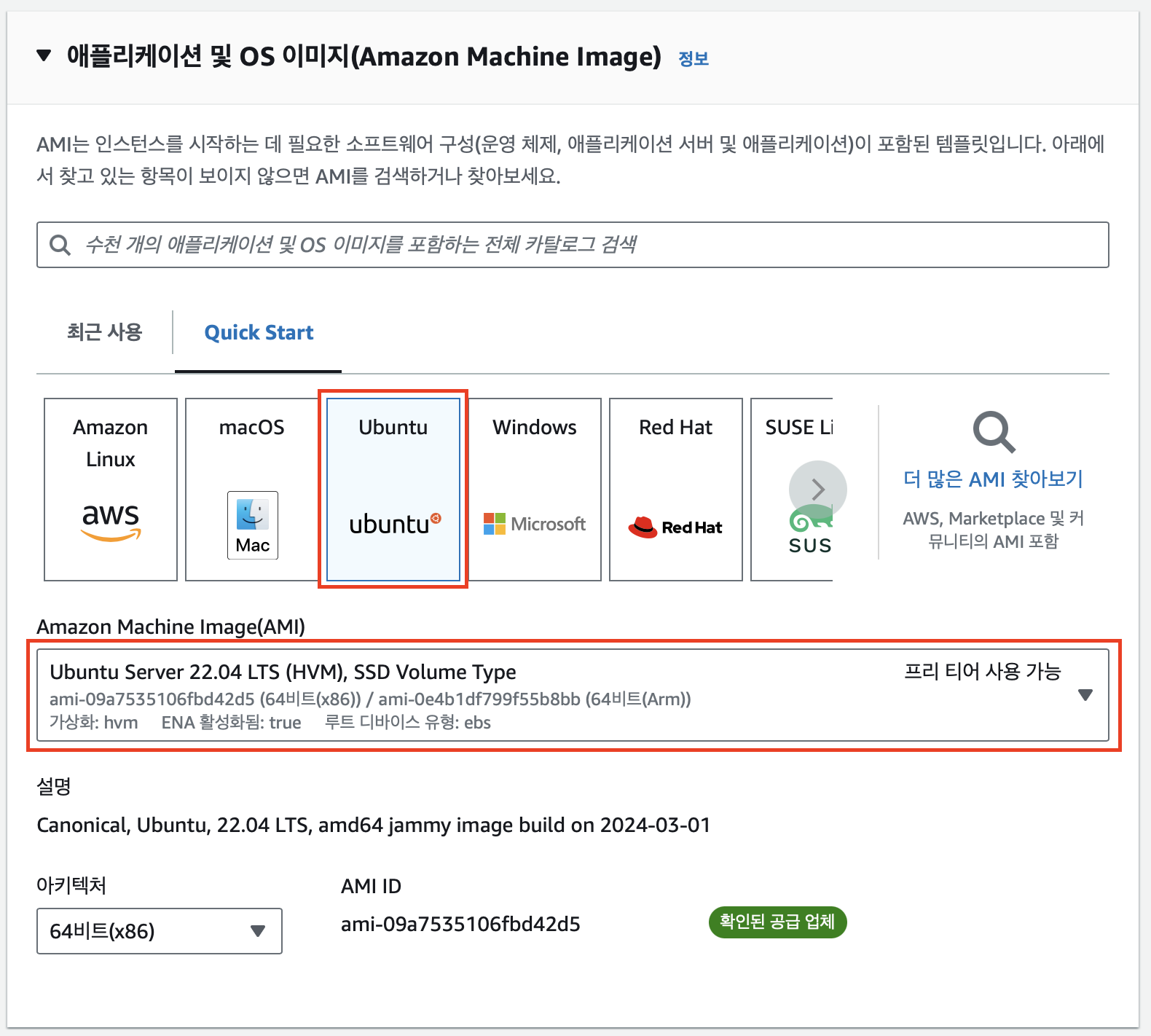Click the ENA 활성화됨: true text
1151x1036 pixels.
(231, 723)
